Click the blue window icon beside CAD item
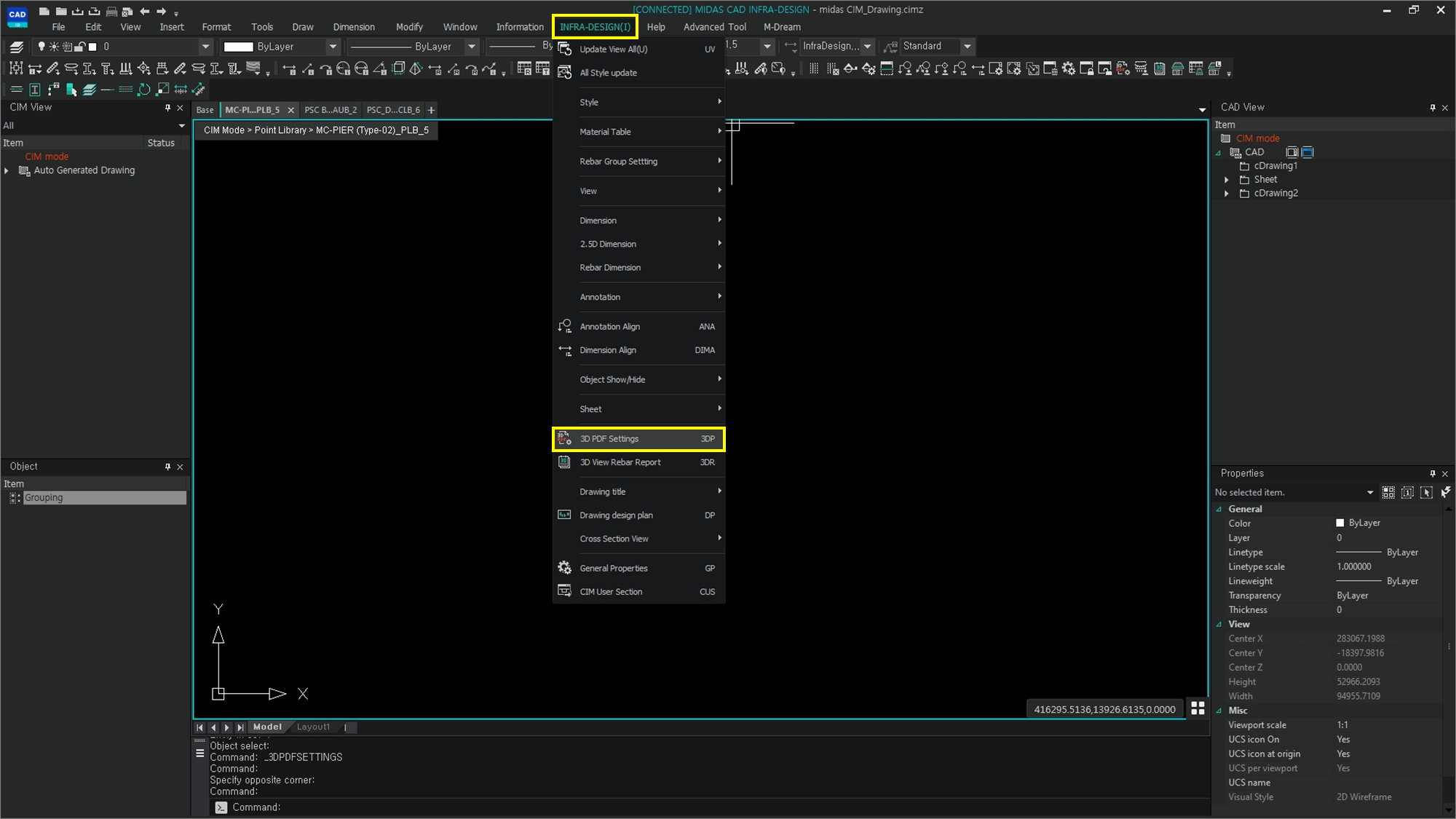Screen dimensions: 1456x819 pos(1307,152)
